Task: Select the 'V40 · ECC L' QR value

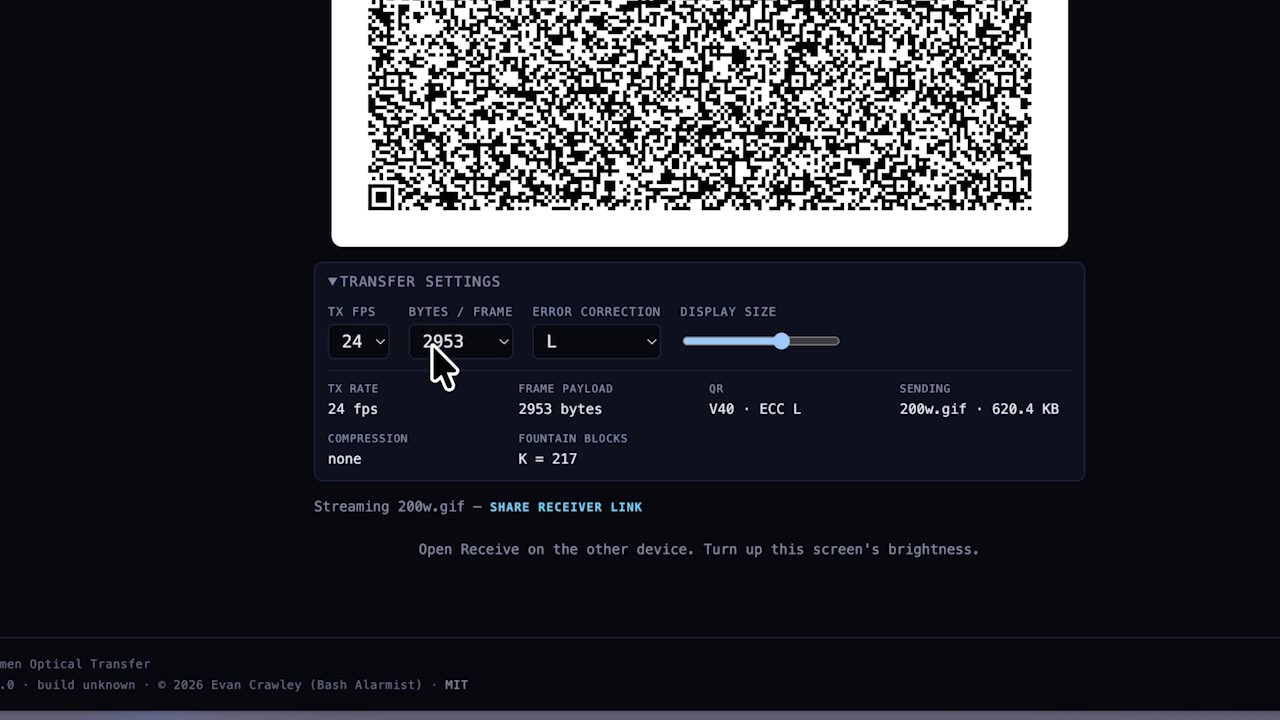Action: (755, 409)
